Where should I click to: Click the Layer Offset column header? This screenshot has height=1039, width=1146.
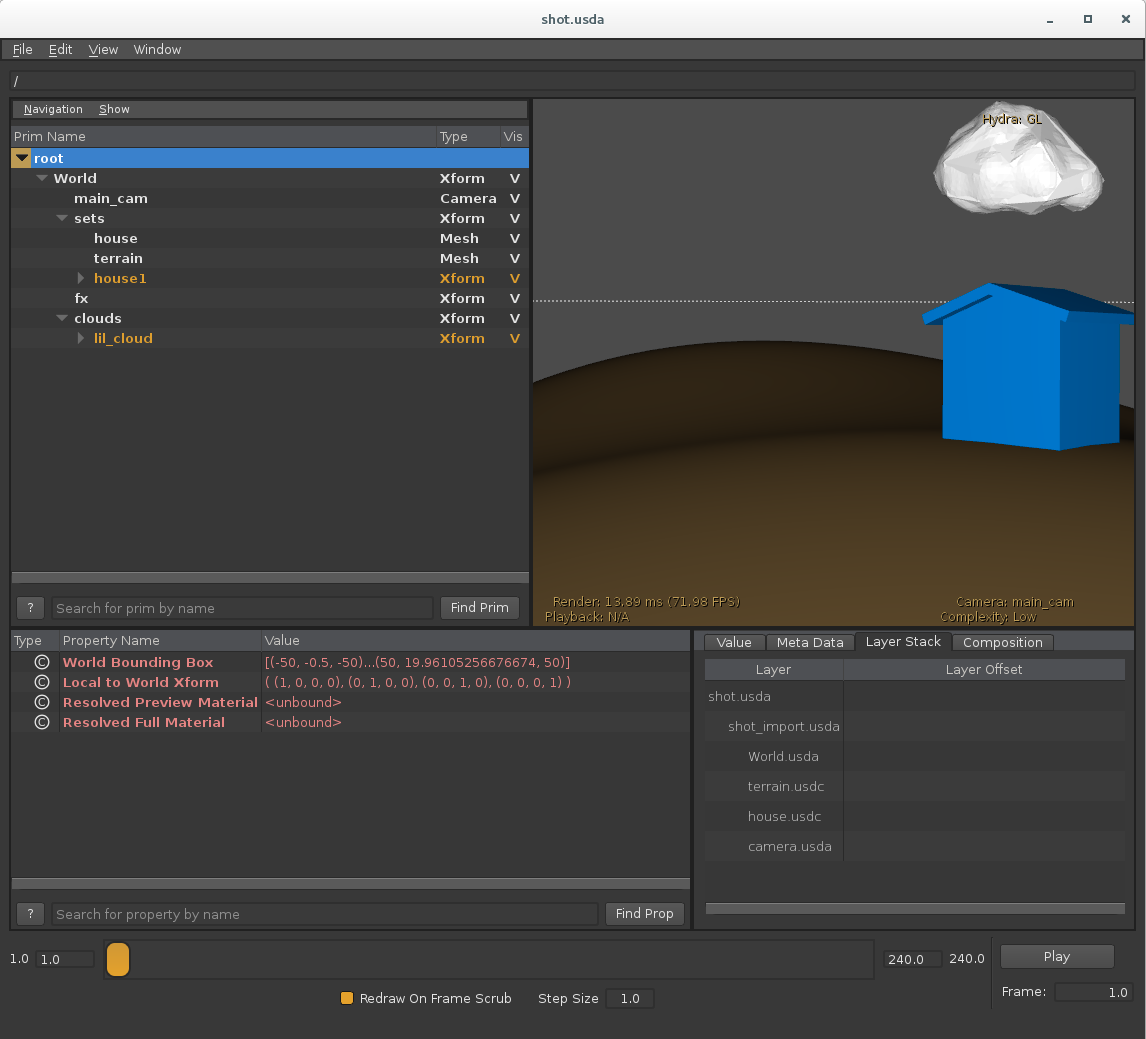(984, 669)
